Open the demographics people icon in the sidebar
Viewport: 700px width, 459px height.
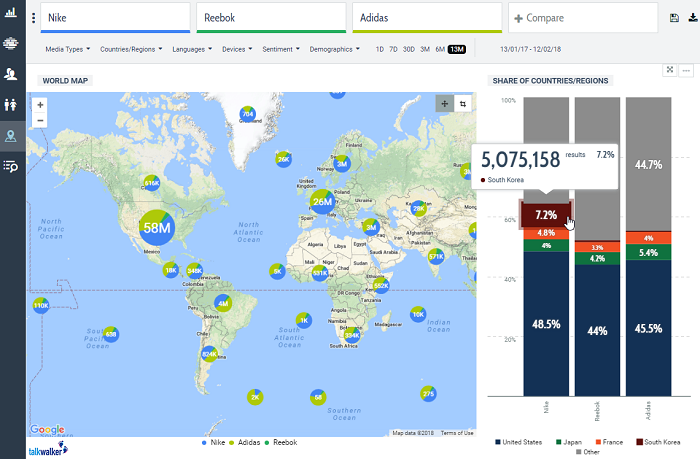[x=12, y=104]
